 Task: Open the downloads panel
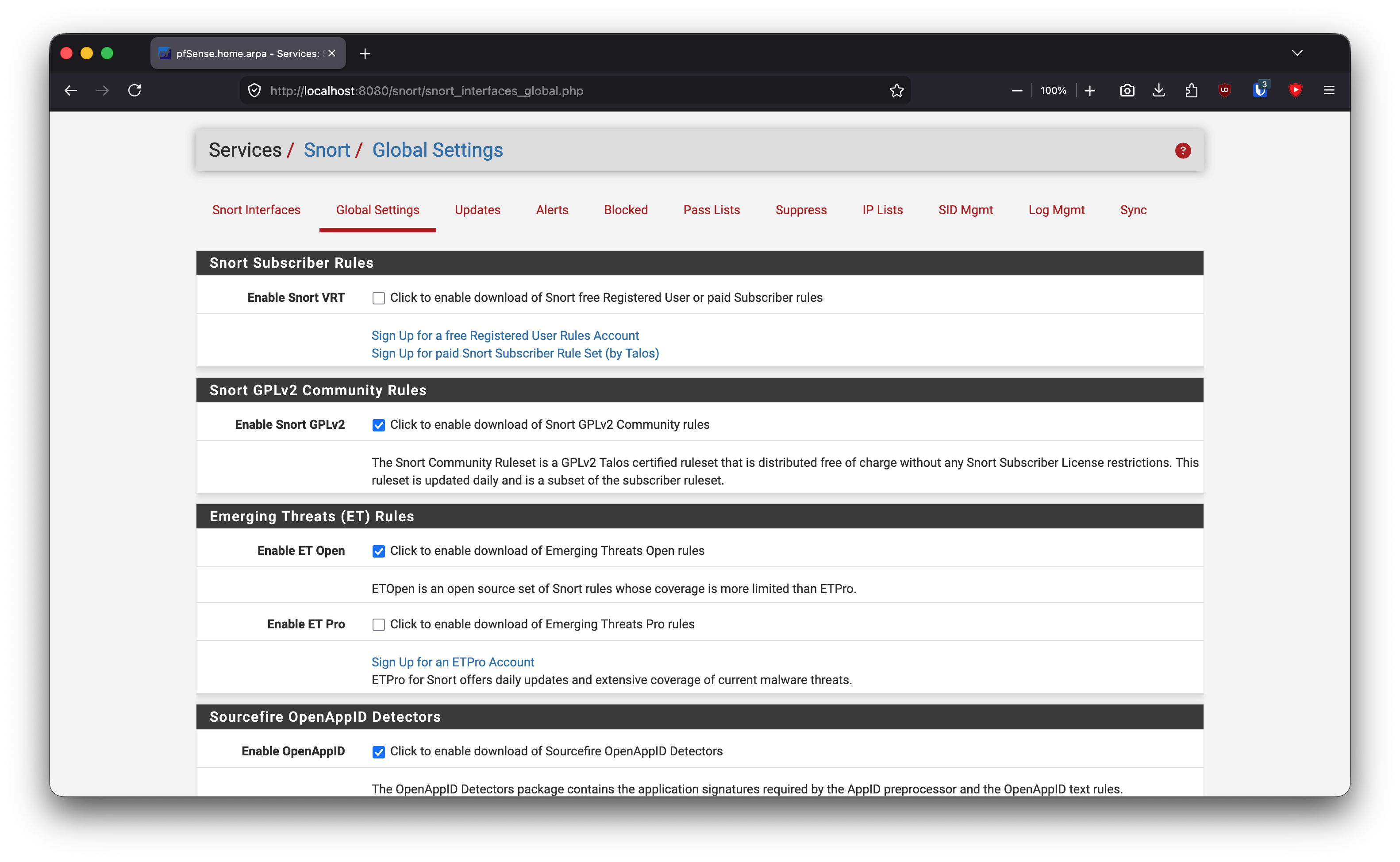tap(1159, 91)
